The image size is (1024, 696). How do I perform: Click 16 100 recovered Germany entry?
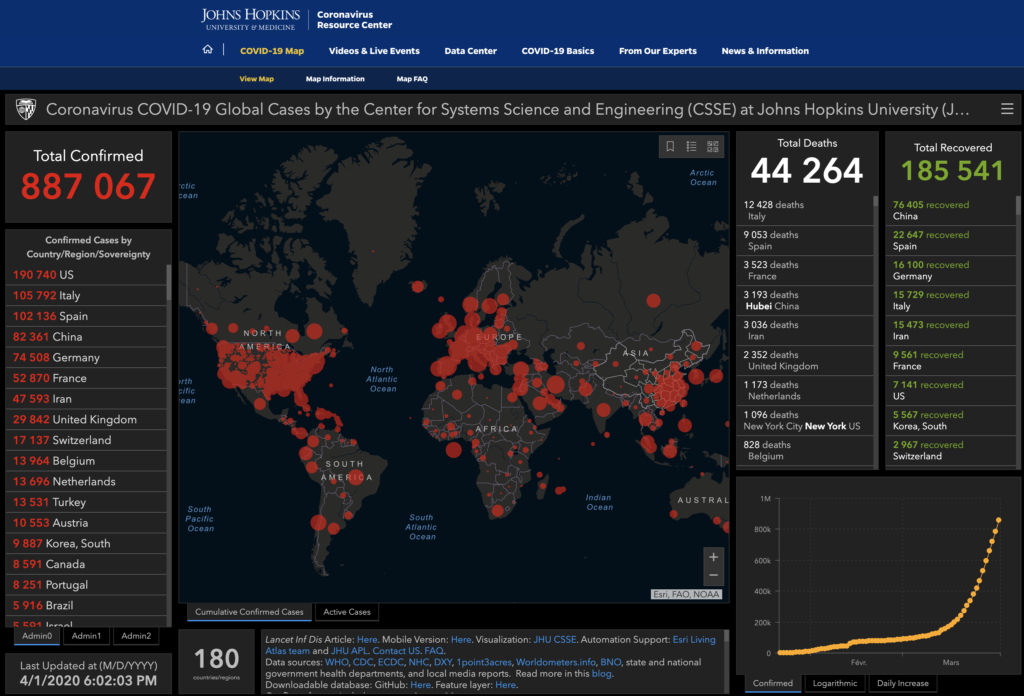pyautogui.click(x=950, y=270)
